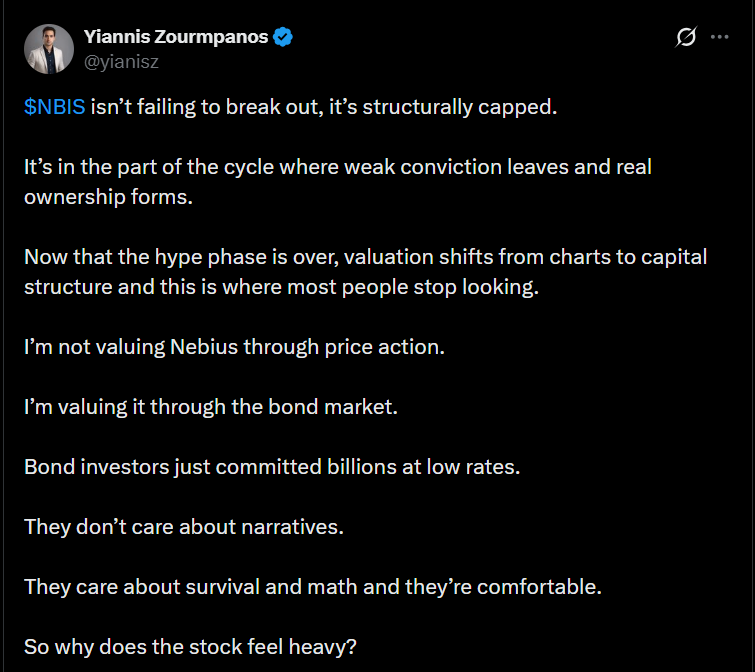Click the sentence "Bond investors just committed billions"
The height and width of the screenshot is (672, 755).
pyautogui.click(x=271, y=467)
